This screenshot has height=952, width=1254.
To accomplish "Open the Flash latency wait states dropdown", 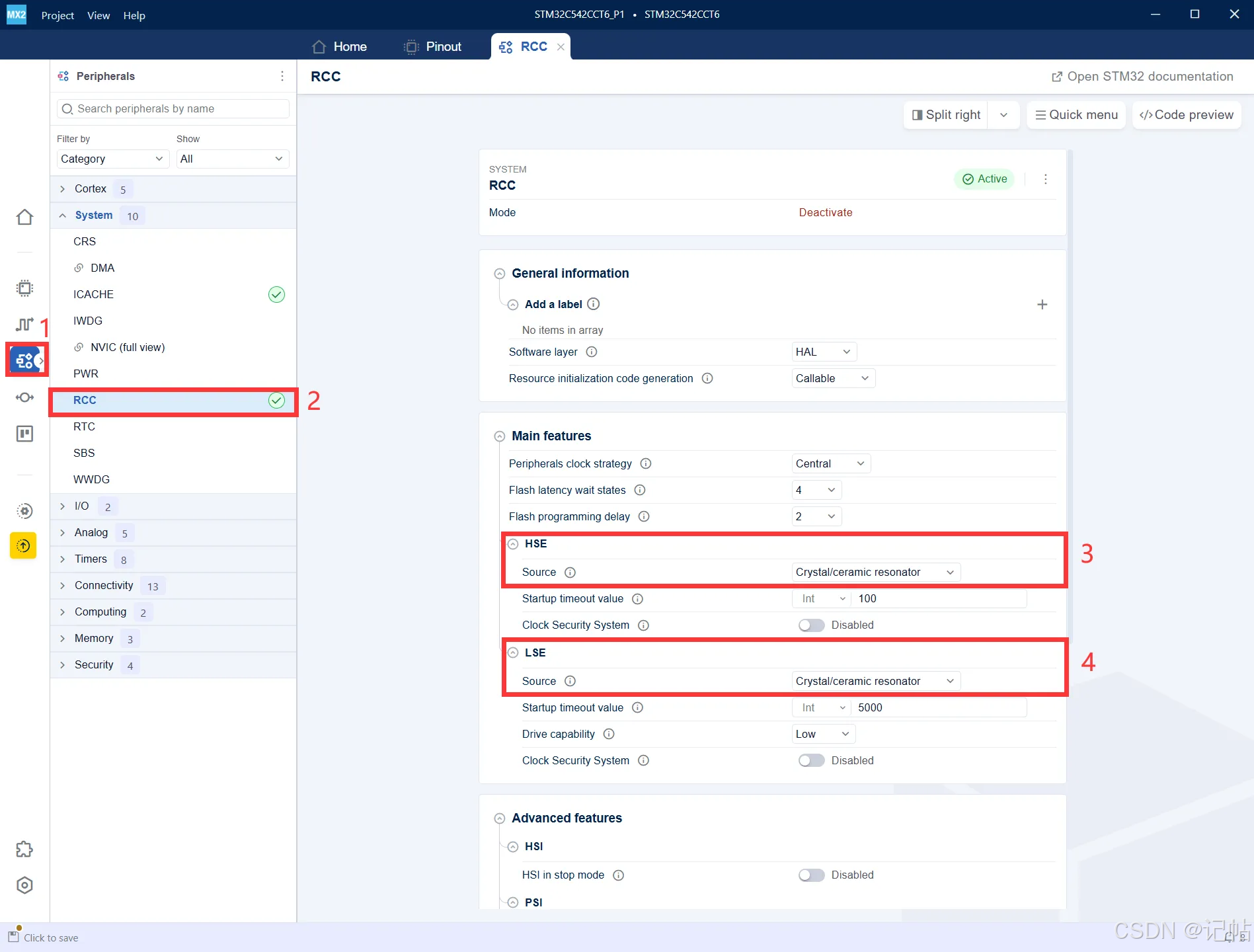I will [x=816, y=491].
